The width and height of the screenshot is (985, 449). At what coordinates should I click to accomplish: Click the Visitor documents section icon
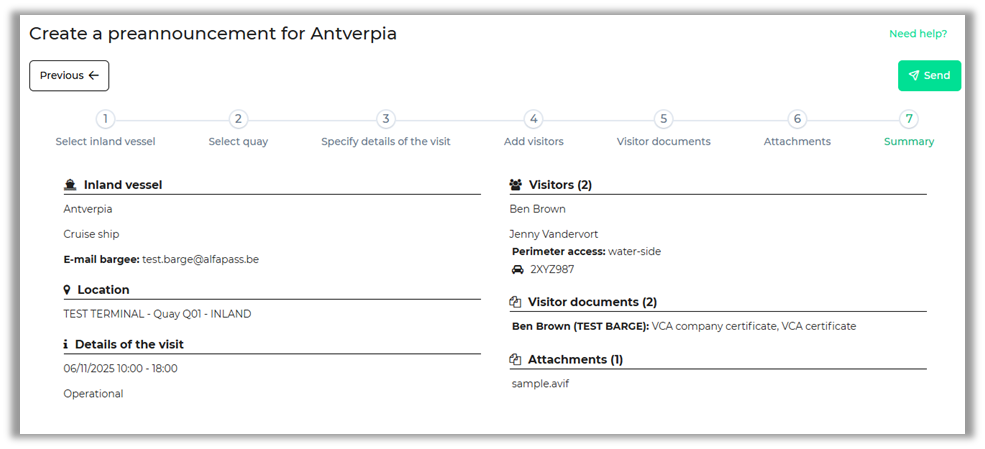pyautogui.click(x=516, y=302)
